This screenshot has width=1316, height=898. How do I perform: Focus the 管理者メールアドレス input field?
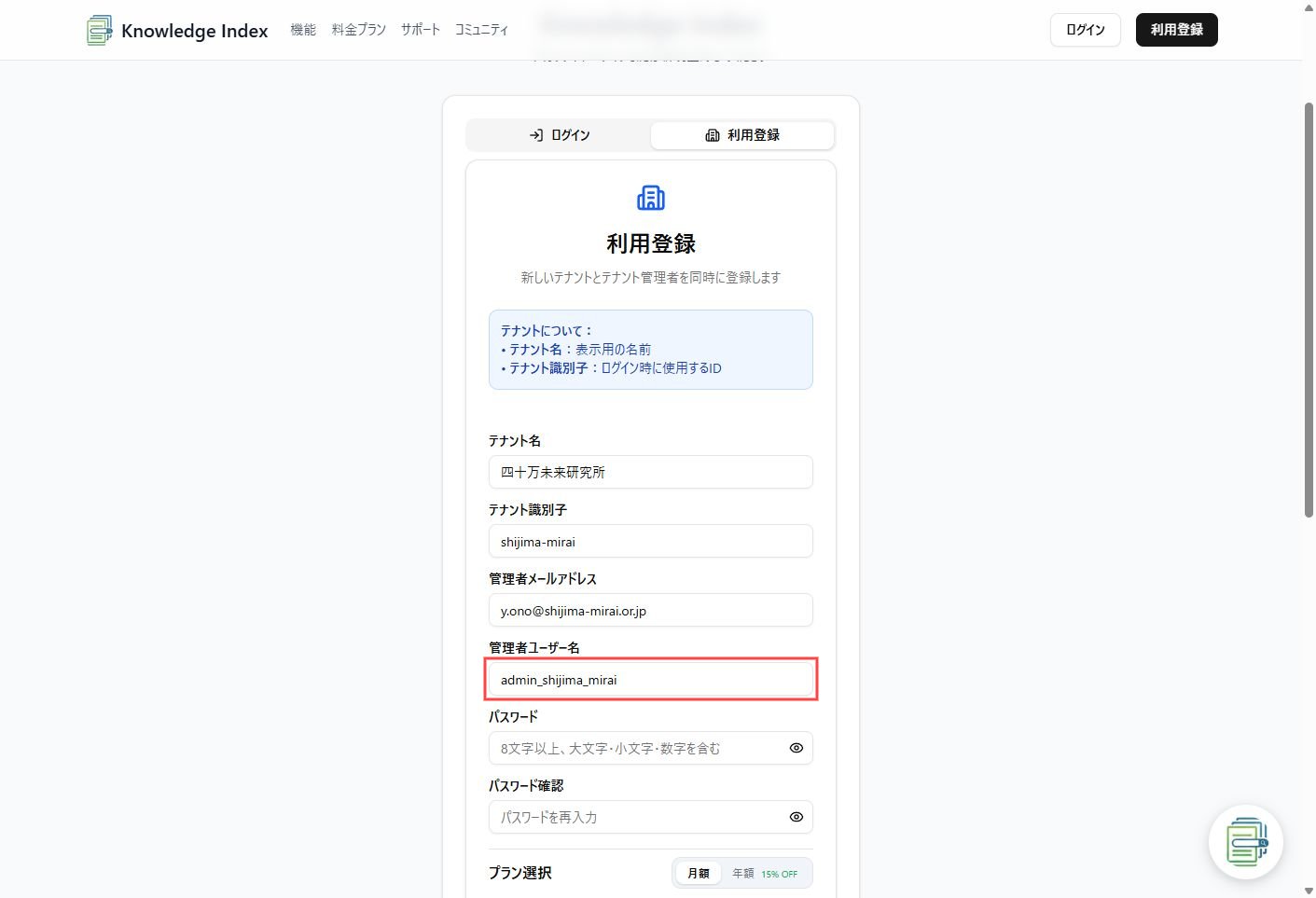point(651,610)
